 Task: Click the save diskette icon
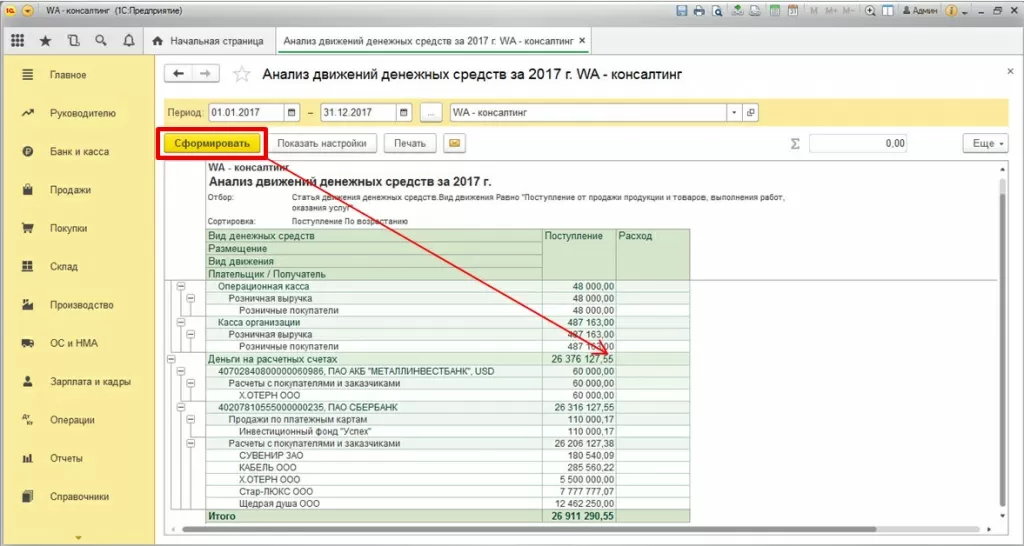click(682, 11)
